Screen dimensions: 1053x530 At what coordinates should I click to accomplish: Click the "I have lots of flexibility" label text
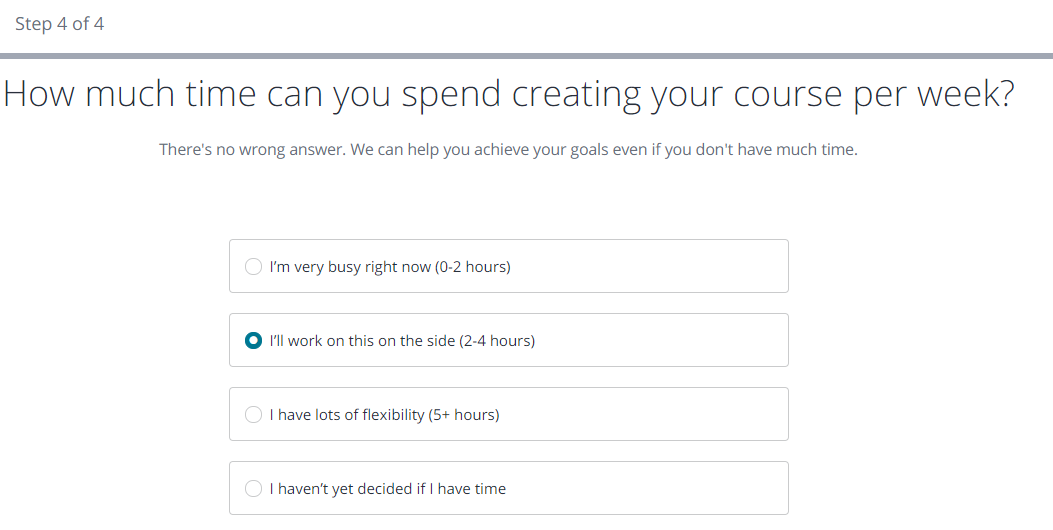[x=347, y=415]
